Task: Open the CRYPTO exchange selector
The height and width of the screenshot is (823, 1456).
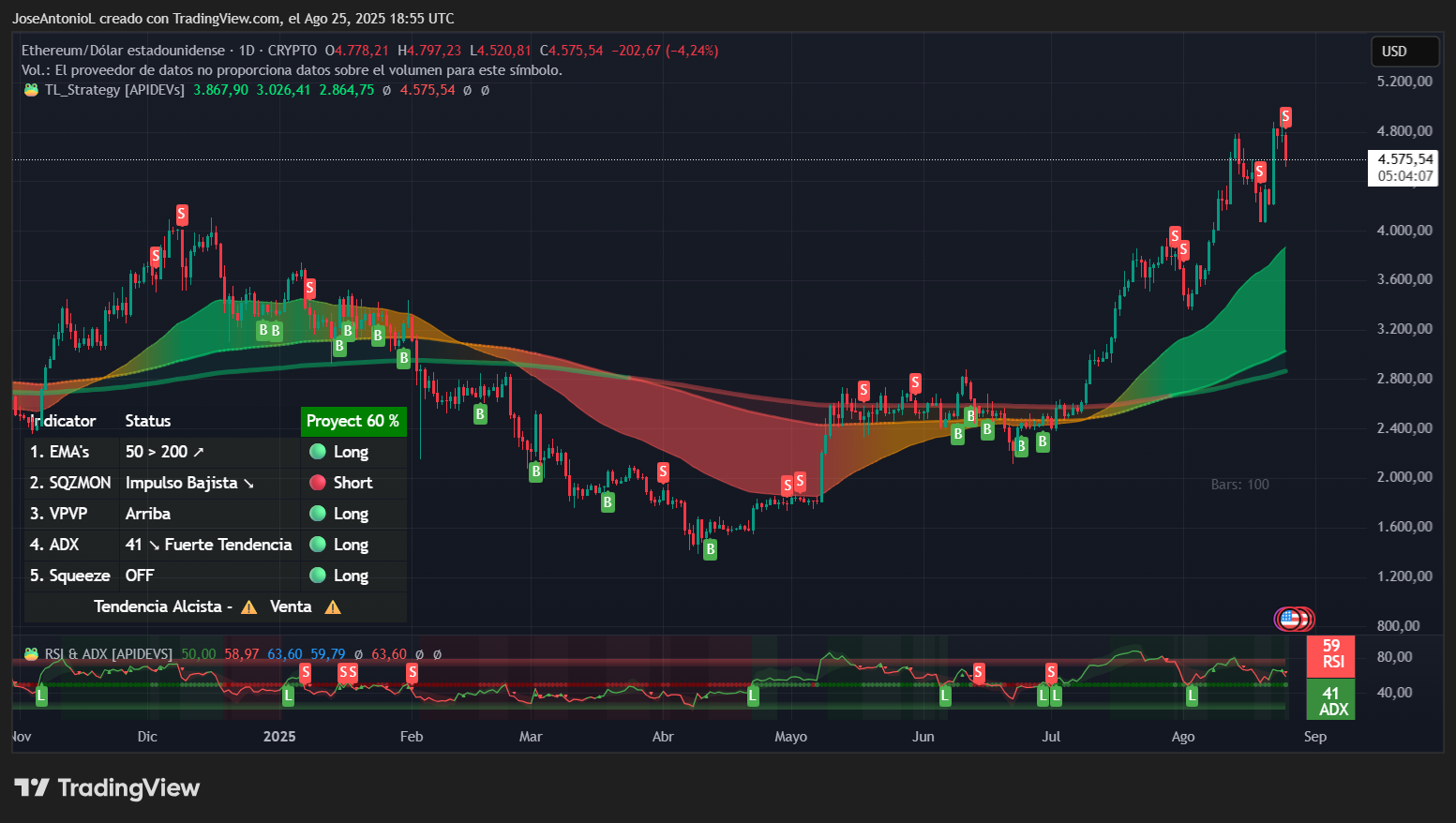Action: coord(291,51)
